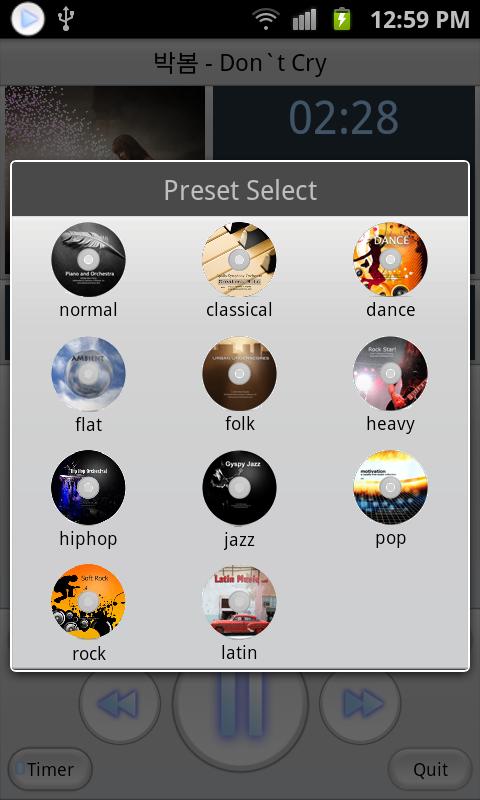Image resolution: width=480 pixels, height=800 pixels.
Task: Select the heavy Rock Star disc
Action: pyautogui.click(x=390, y=373)
